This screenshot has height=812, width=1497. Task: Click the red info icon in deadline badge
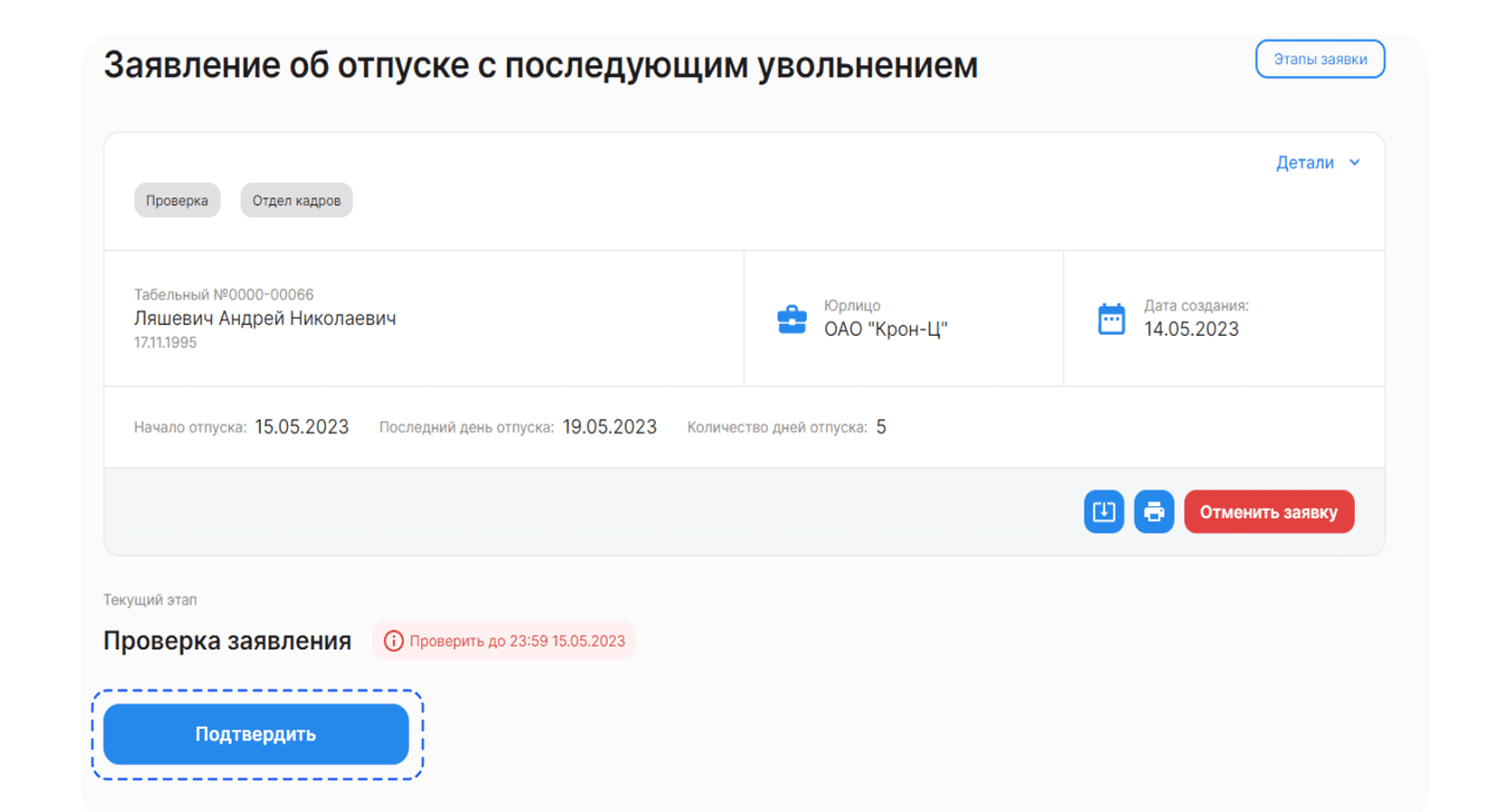(393, 641)
